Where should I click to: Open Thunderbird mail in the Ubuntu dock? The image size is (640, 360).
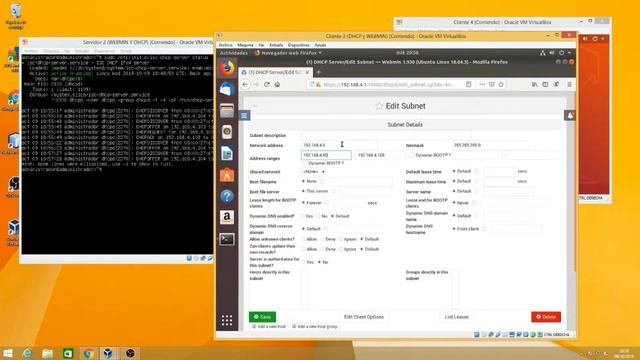point(227,89)
